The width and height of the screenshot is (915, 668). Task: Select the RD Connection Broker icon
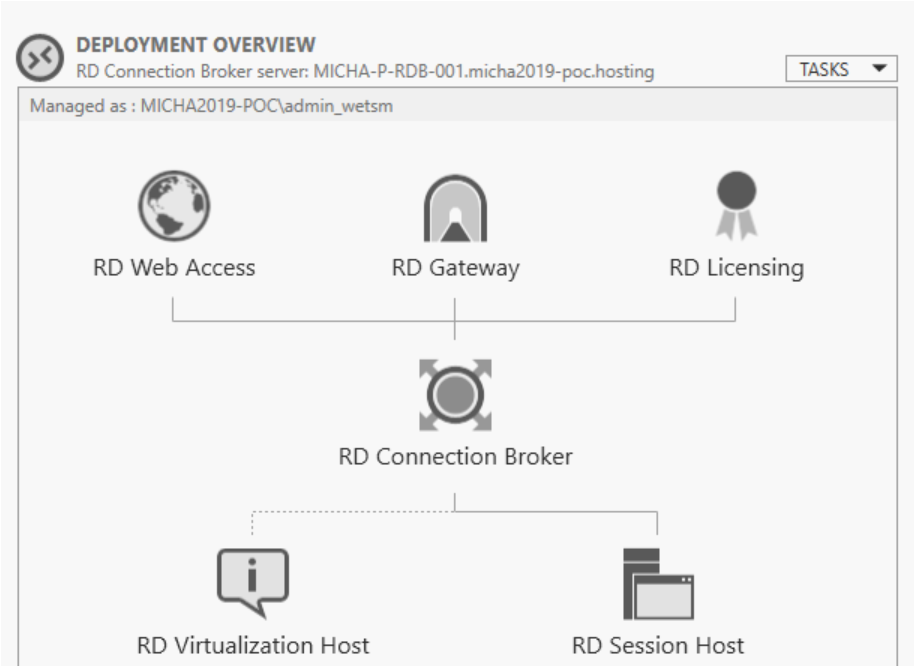455,396
